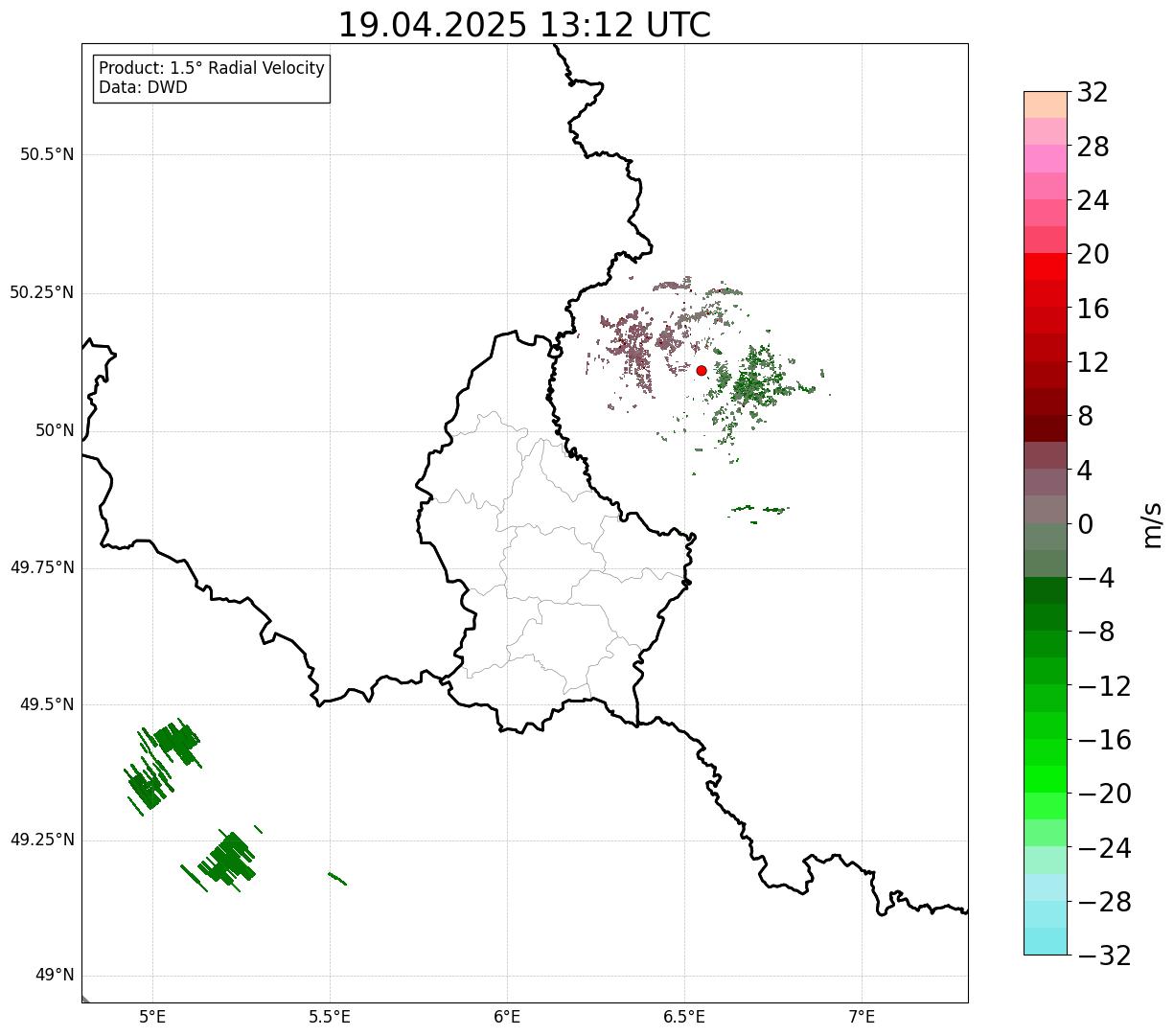The image size is (1174, 1036).
Task: Click the colorbar tick value 0
Action: [x=1085, y=524]
